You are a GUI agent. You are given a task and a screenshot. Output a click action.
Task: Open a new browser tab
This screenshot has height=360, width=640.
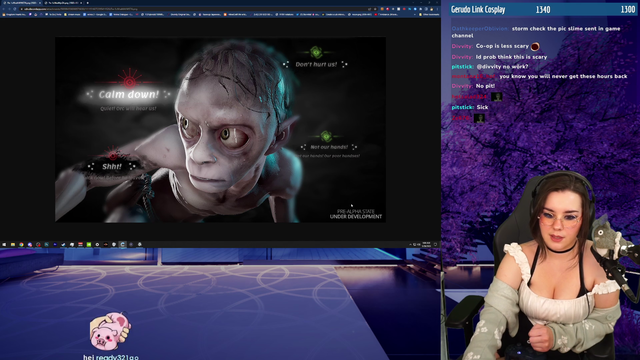[x=88, y=3]
